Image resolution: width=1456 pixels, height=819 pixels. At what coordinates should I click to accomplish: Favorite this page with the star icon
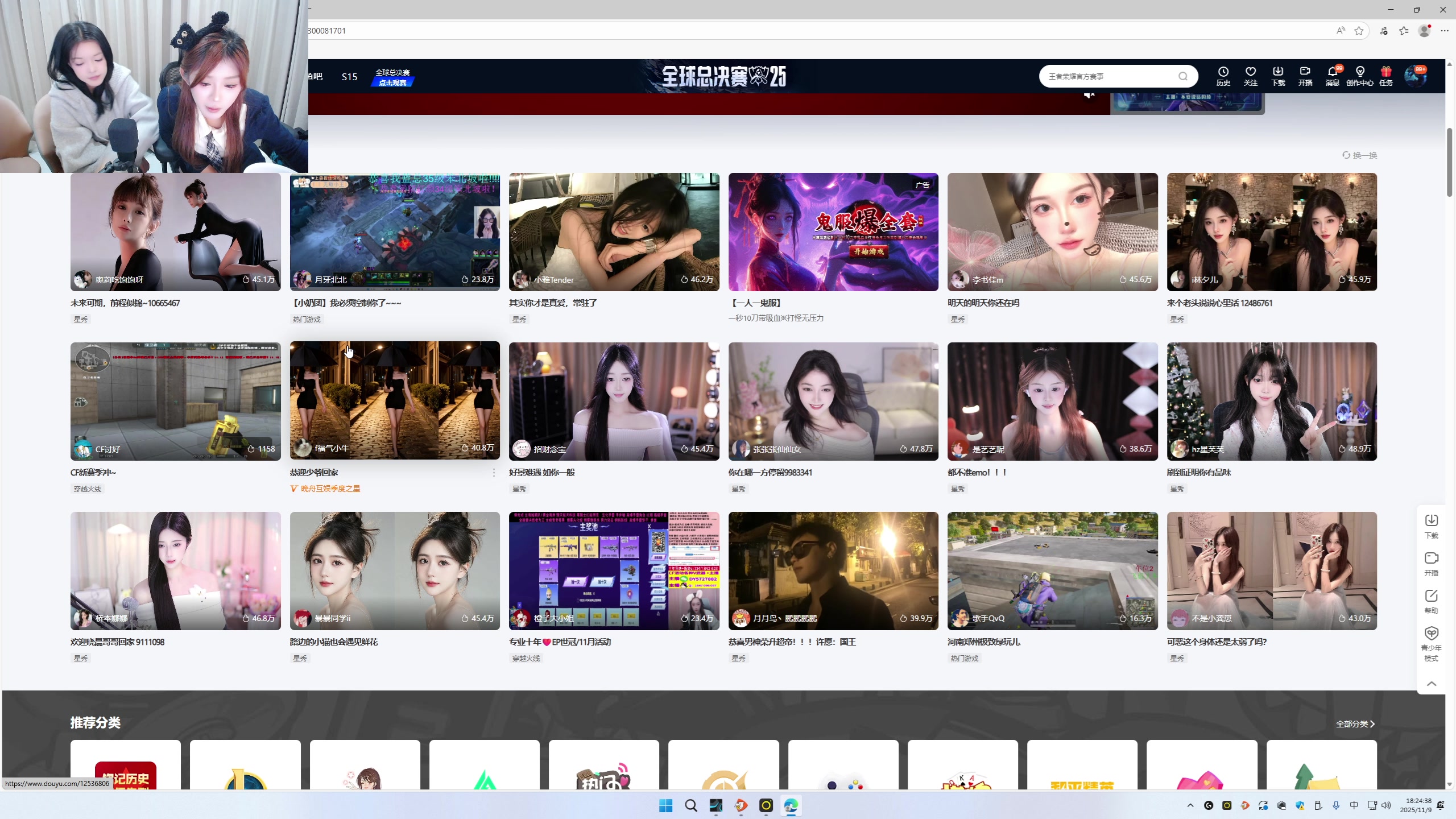(x=1359, y=31)
